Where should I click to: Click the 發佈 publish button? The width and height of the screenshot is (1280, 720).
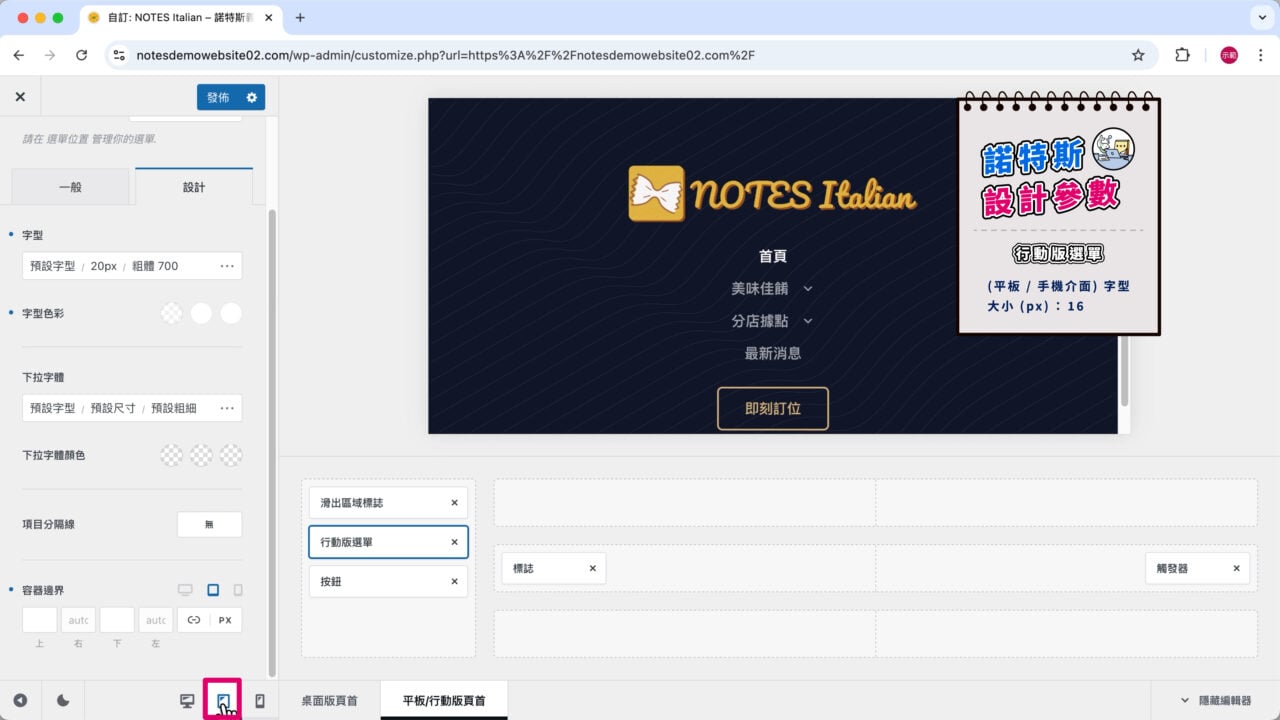tap(218, 97)
